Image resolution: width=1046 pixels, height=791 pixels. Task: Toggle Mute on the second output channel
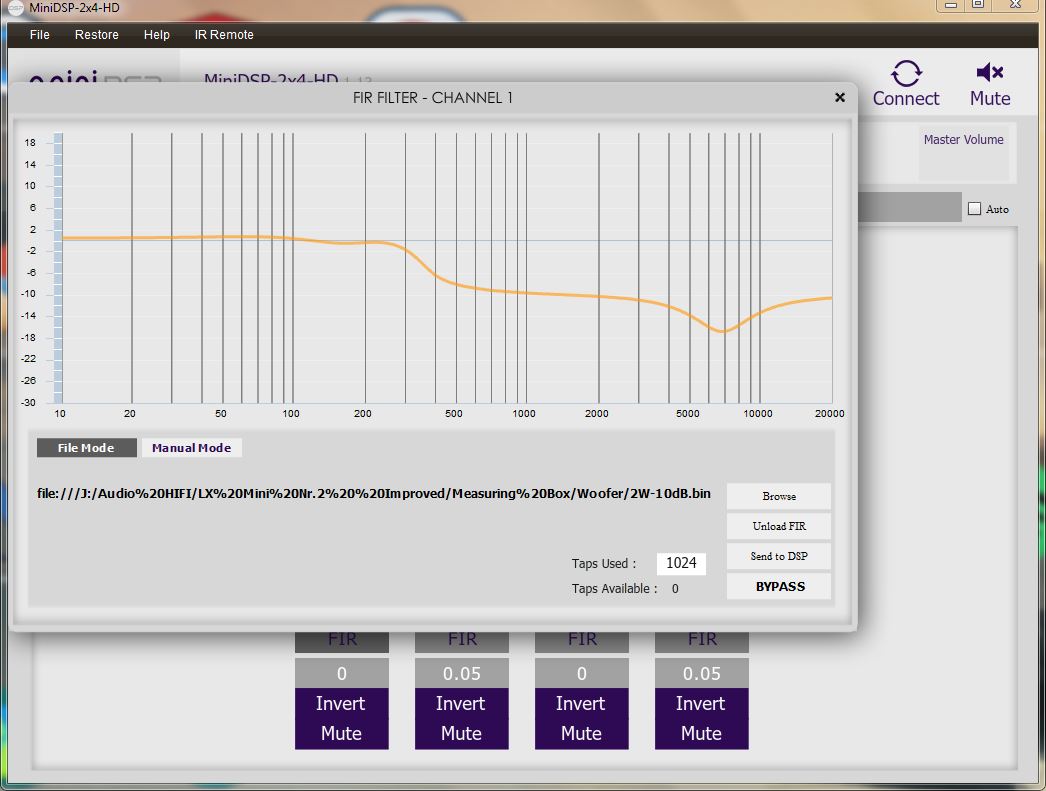tap(462, 734)
